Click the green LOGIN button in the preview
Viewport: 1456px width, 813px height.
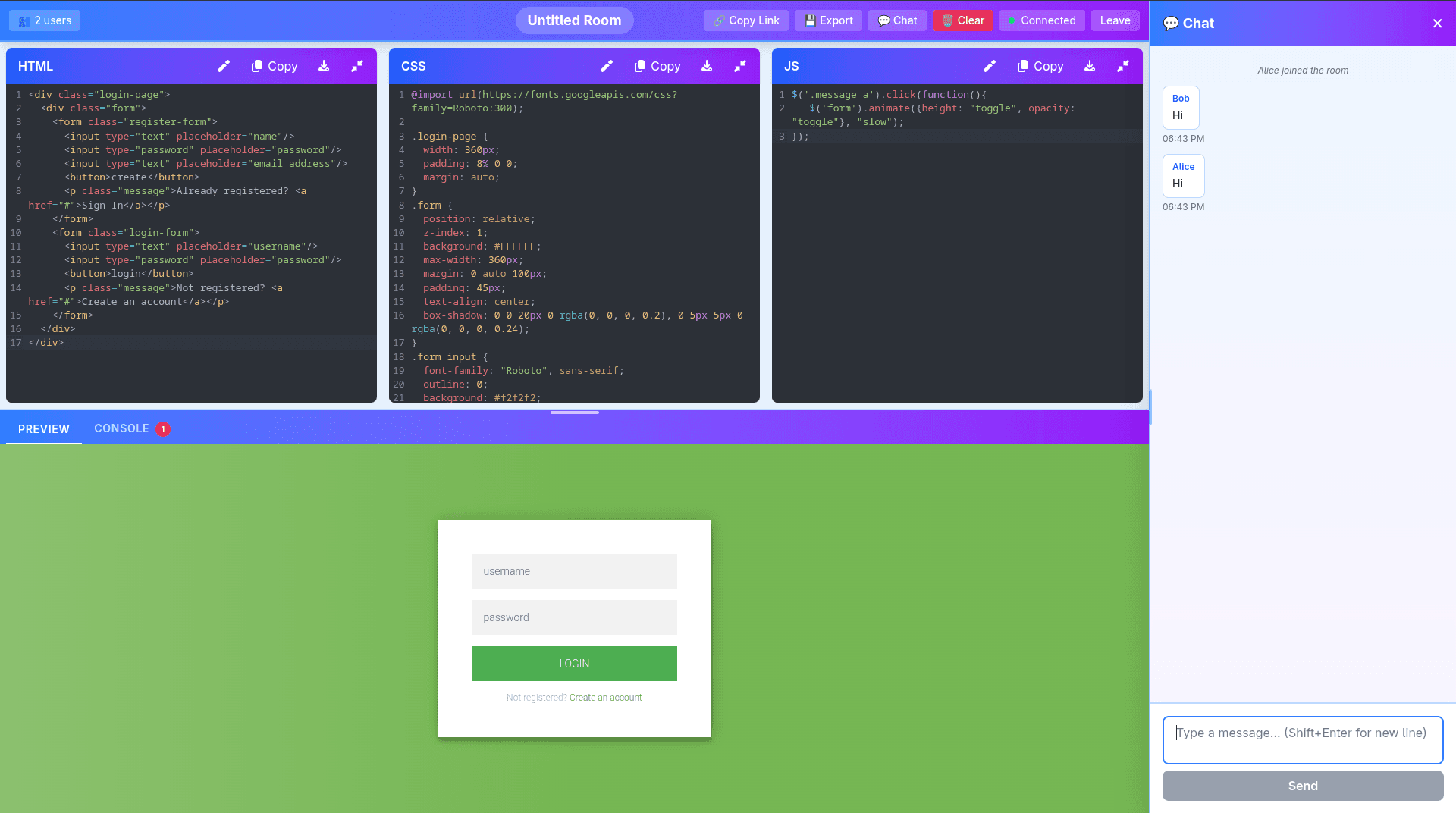574,664
